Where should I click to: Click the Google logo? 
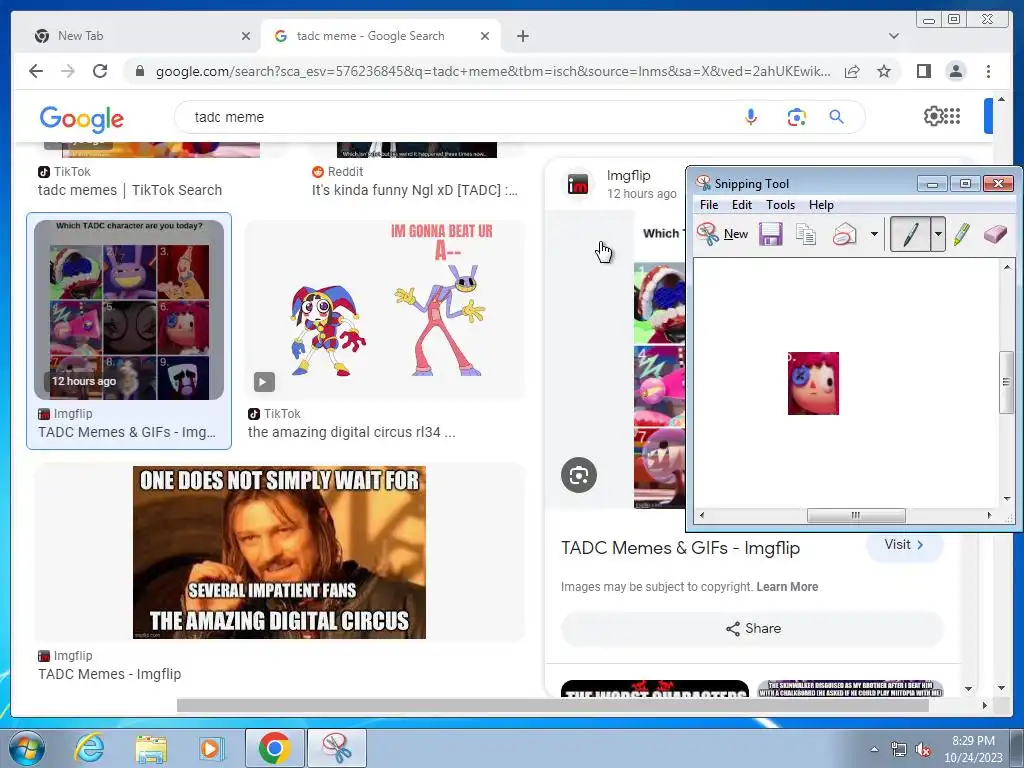pyautogui.click(x=82, y=118)
